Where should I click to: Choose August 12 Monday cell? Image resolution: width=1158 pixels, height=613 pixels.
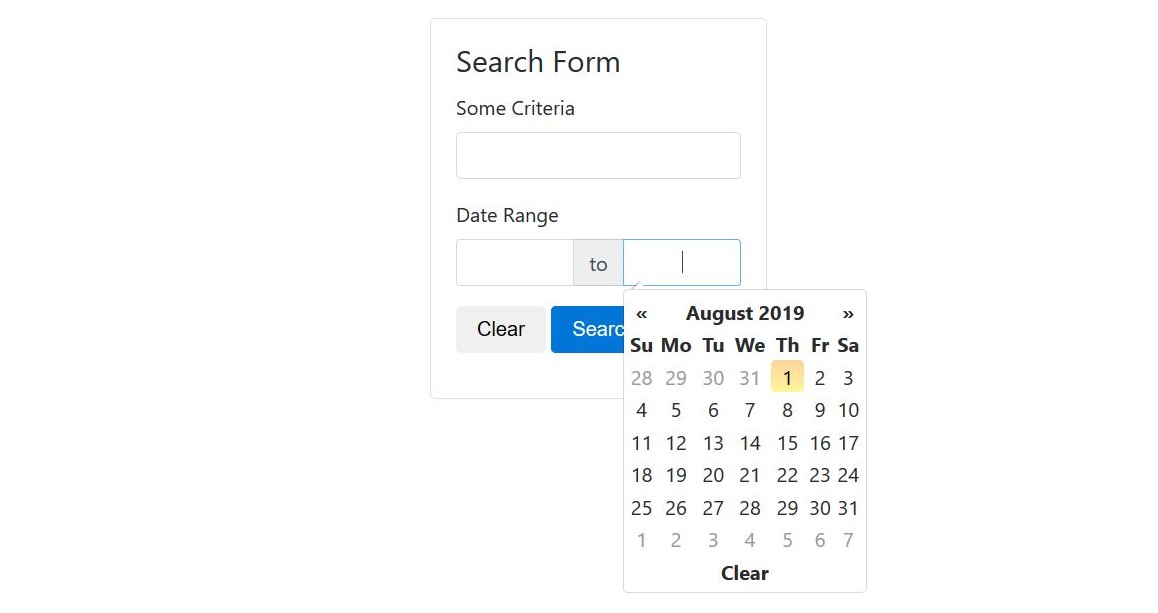point(676,442)
